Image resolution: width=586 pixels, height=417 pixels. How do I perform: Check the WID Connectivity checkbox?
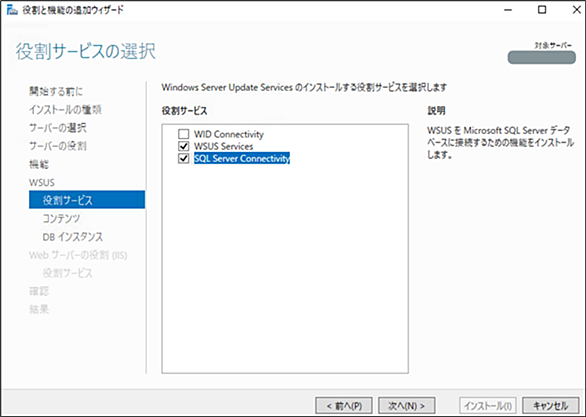click(183, 134)
